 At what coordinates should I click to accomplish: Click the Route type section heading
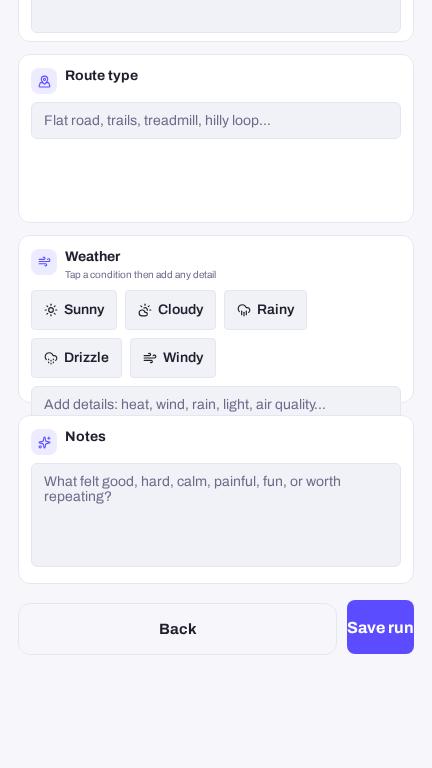(x=101, y=75)
